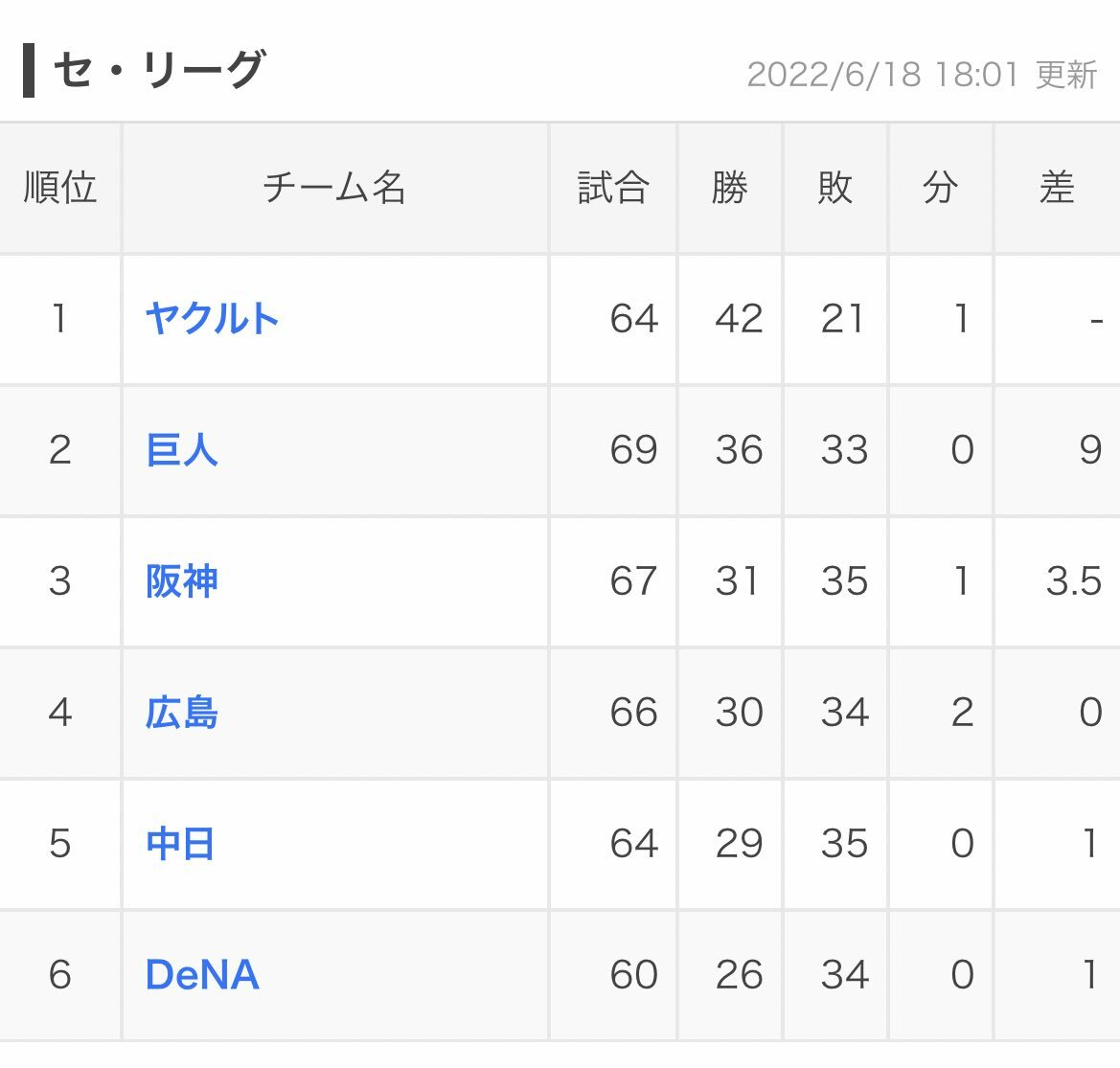This screenshot has width=1120, height=1068.
Task: Click DeNA's 60 games cell
Action: click(x=633, y=975)
